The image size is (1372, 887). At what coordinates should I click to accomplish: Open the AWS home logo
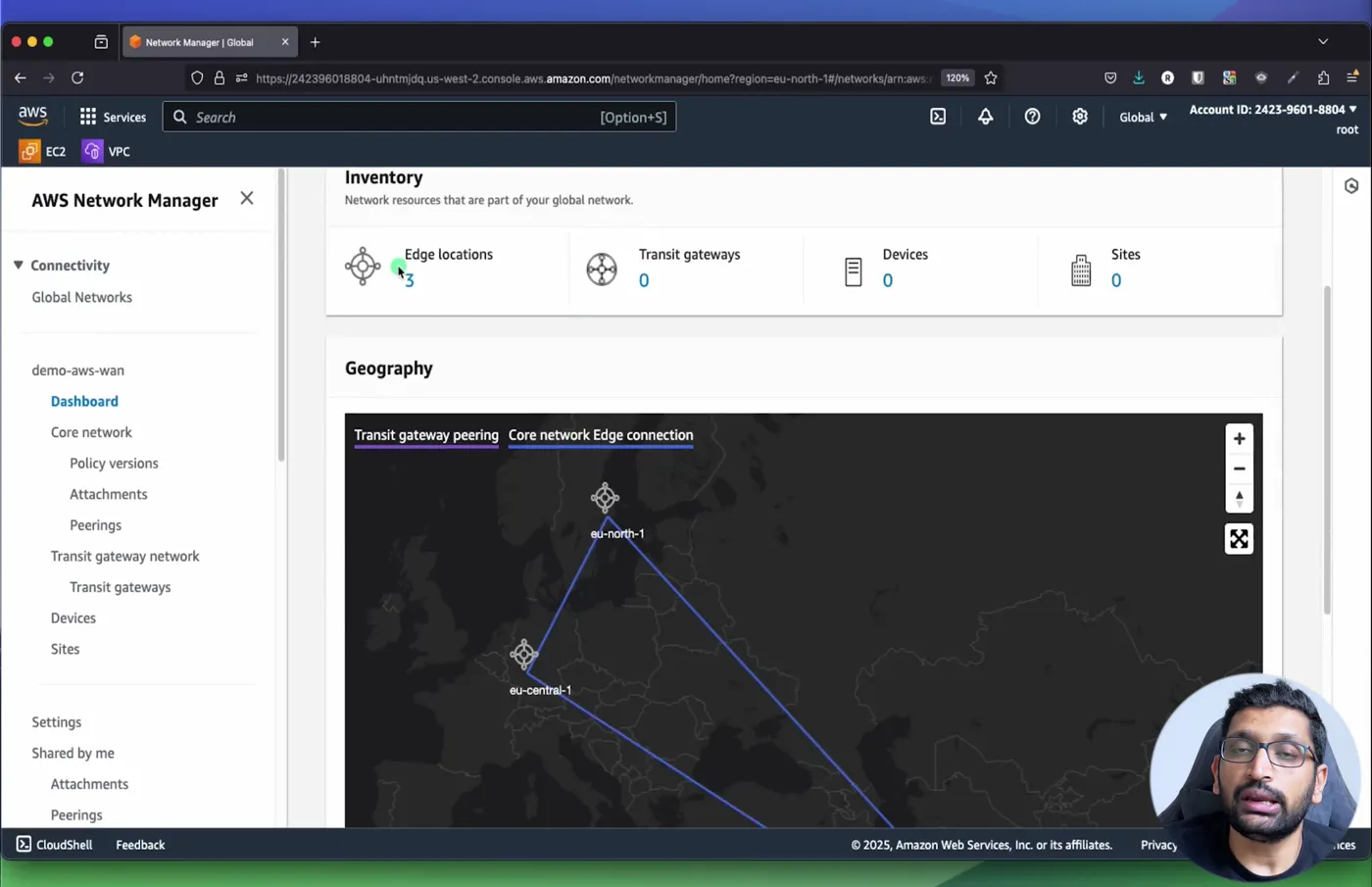coord(32,117)
